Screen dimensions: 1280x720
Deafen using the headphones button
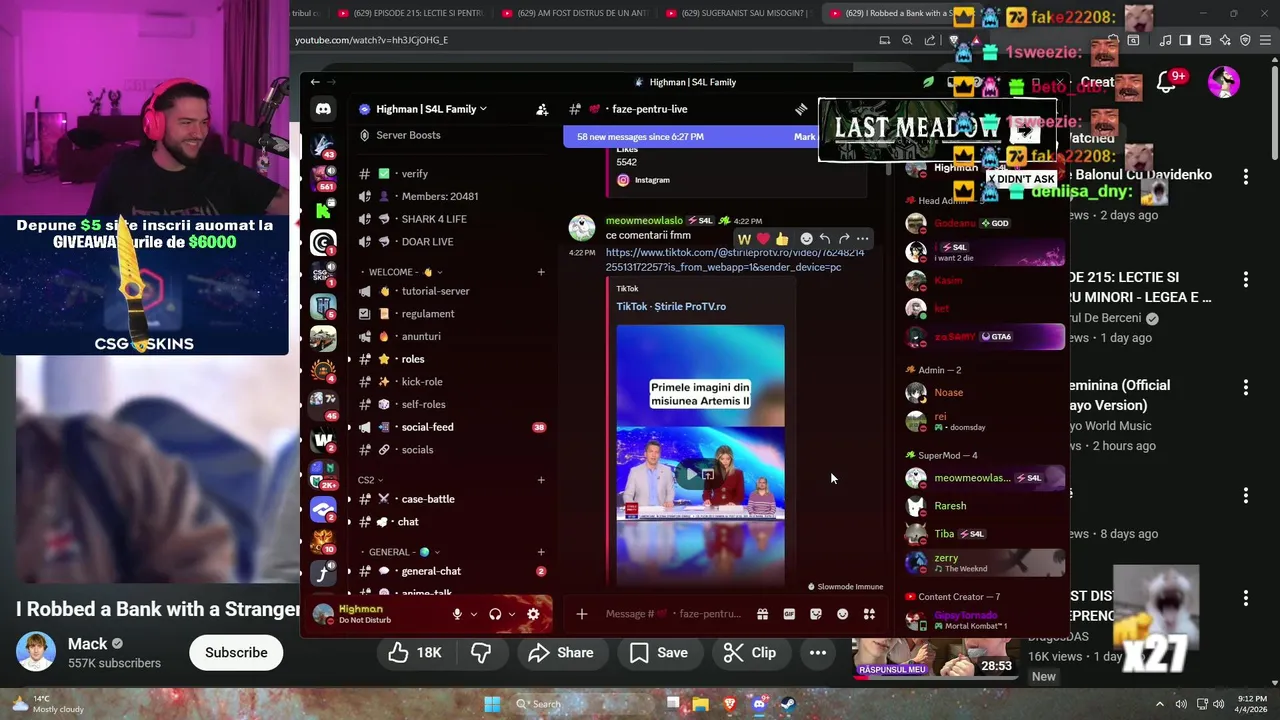coord(495,614)
